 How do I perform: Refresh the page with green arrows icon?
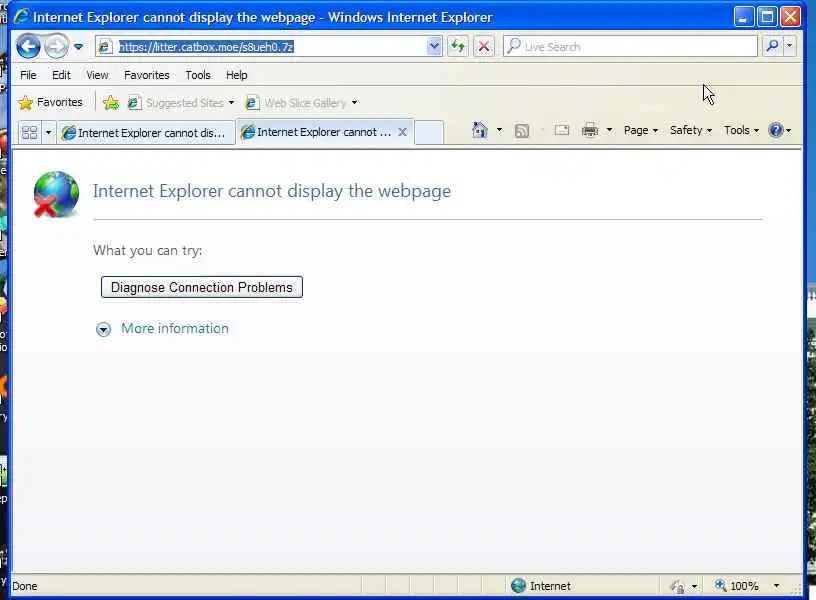pos(458,47)
